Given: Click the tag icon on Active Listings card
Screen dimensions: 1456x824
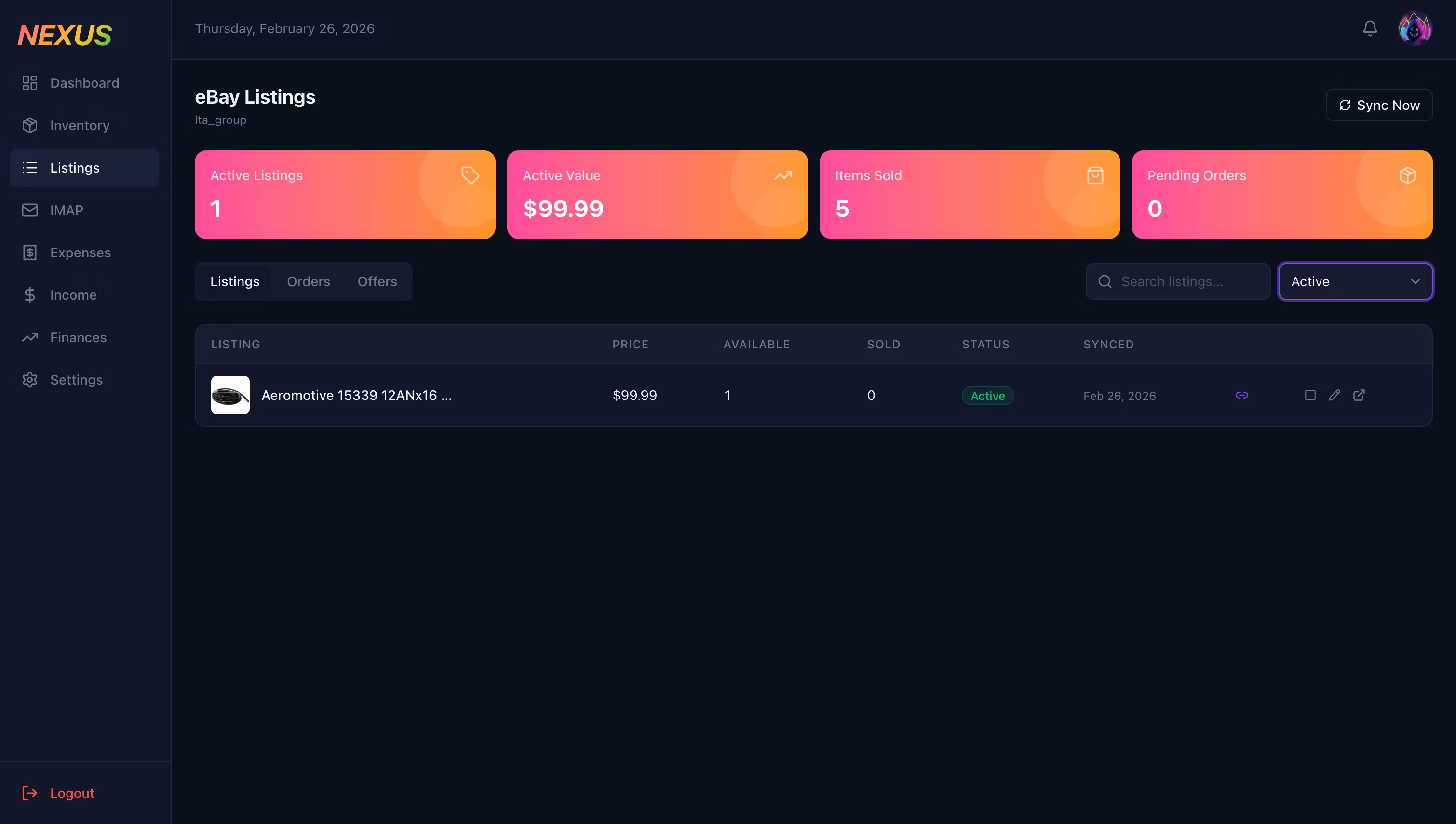Looking at the screenshot, I should tap(470, 175).
